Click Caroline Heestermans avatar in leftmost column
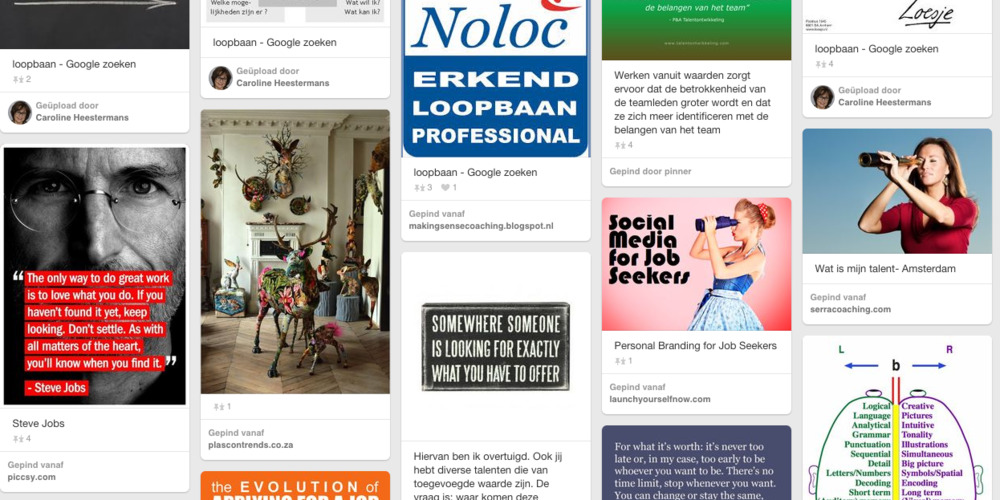 [20, 112]
